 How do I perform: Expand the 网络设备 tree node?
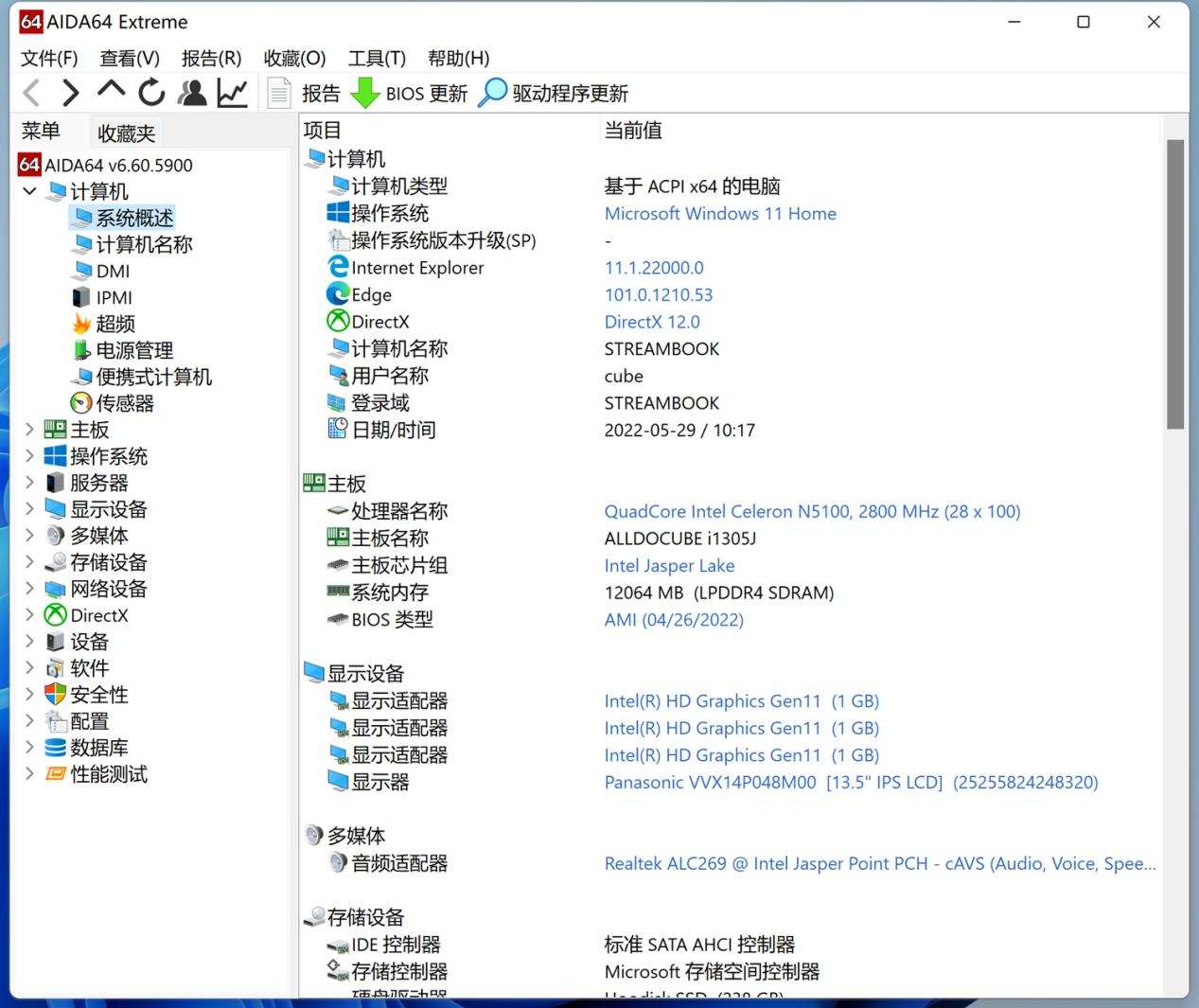(x=29, y=589)
